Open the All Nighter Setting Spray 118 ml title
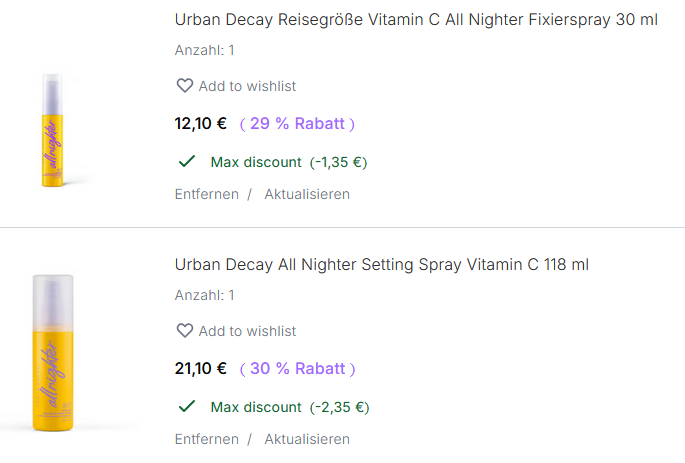 click(x=381, y=265)
